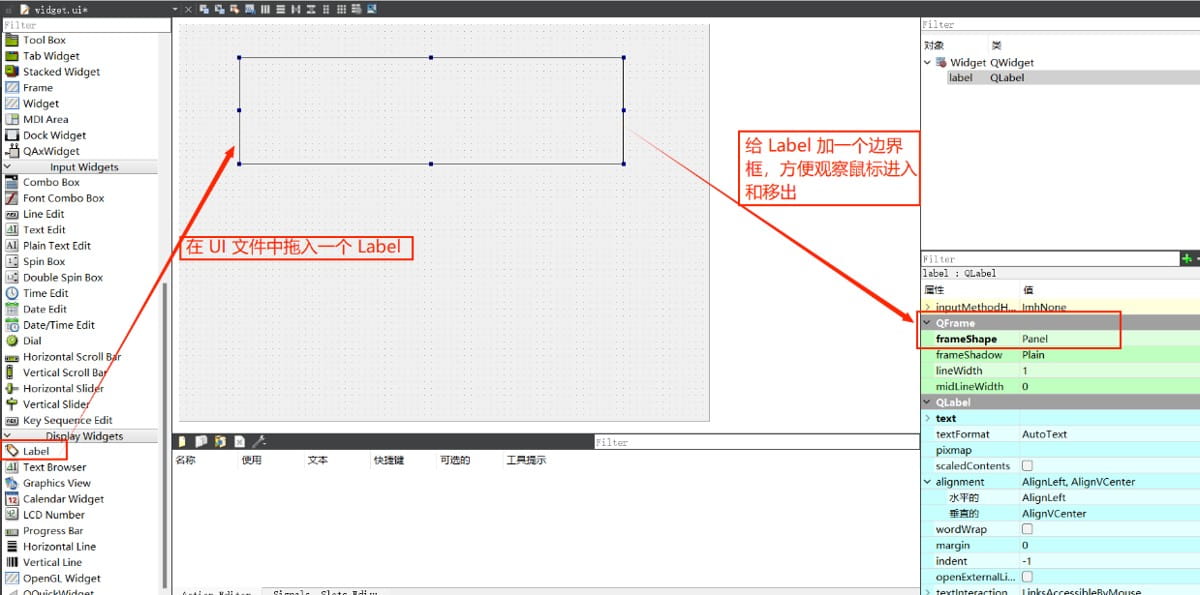1200x595 pixels.
Task: Click the Delete action icon in Action Editor
Action: (239, 441)
